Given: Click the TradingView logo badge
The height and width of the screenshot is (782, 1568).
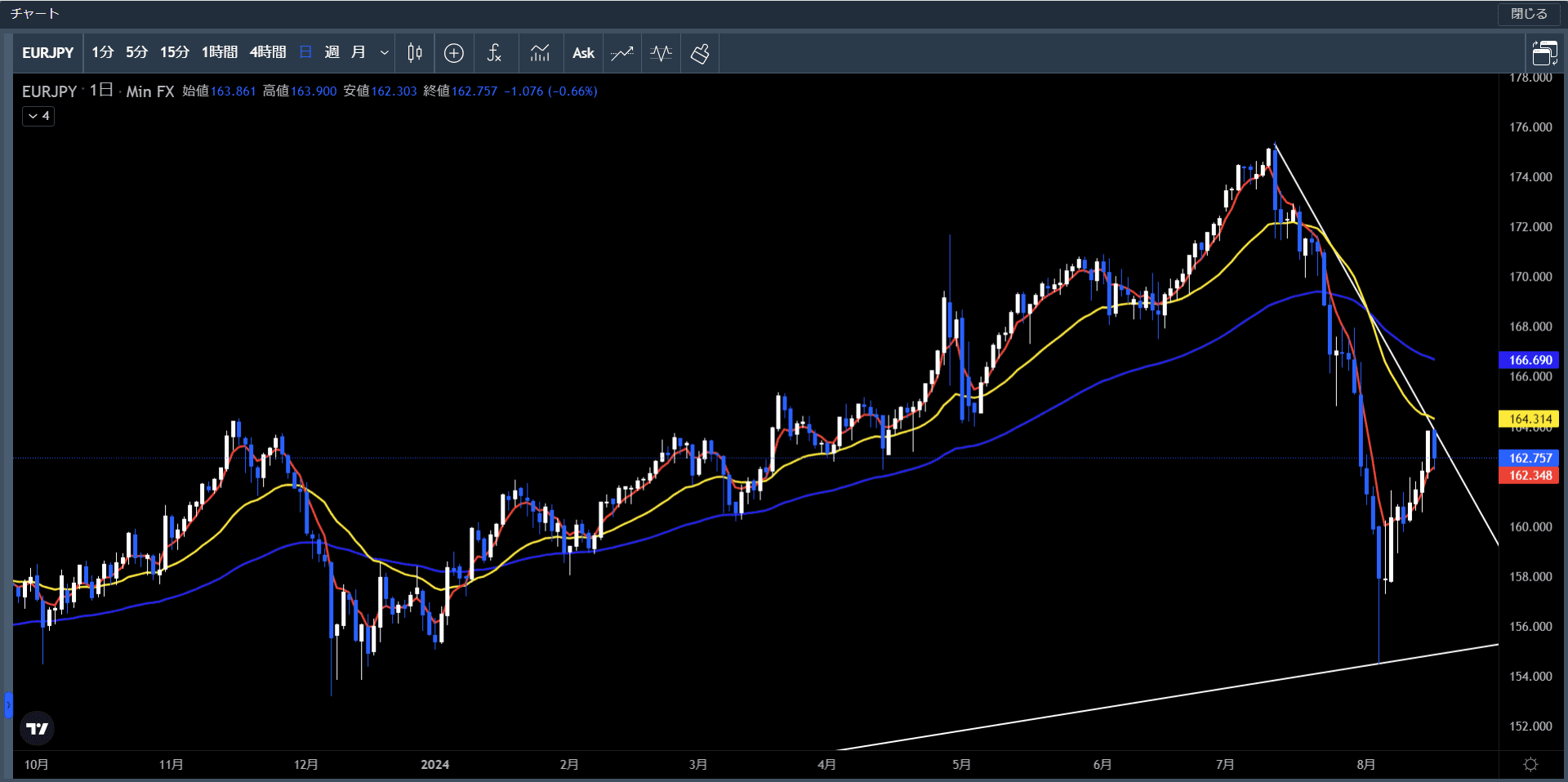Looking at the screenshot, I should tap(37, 728).
